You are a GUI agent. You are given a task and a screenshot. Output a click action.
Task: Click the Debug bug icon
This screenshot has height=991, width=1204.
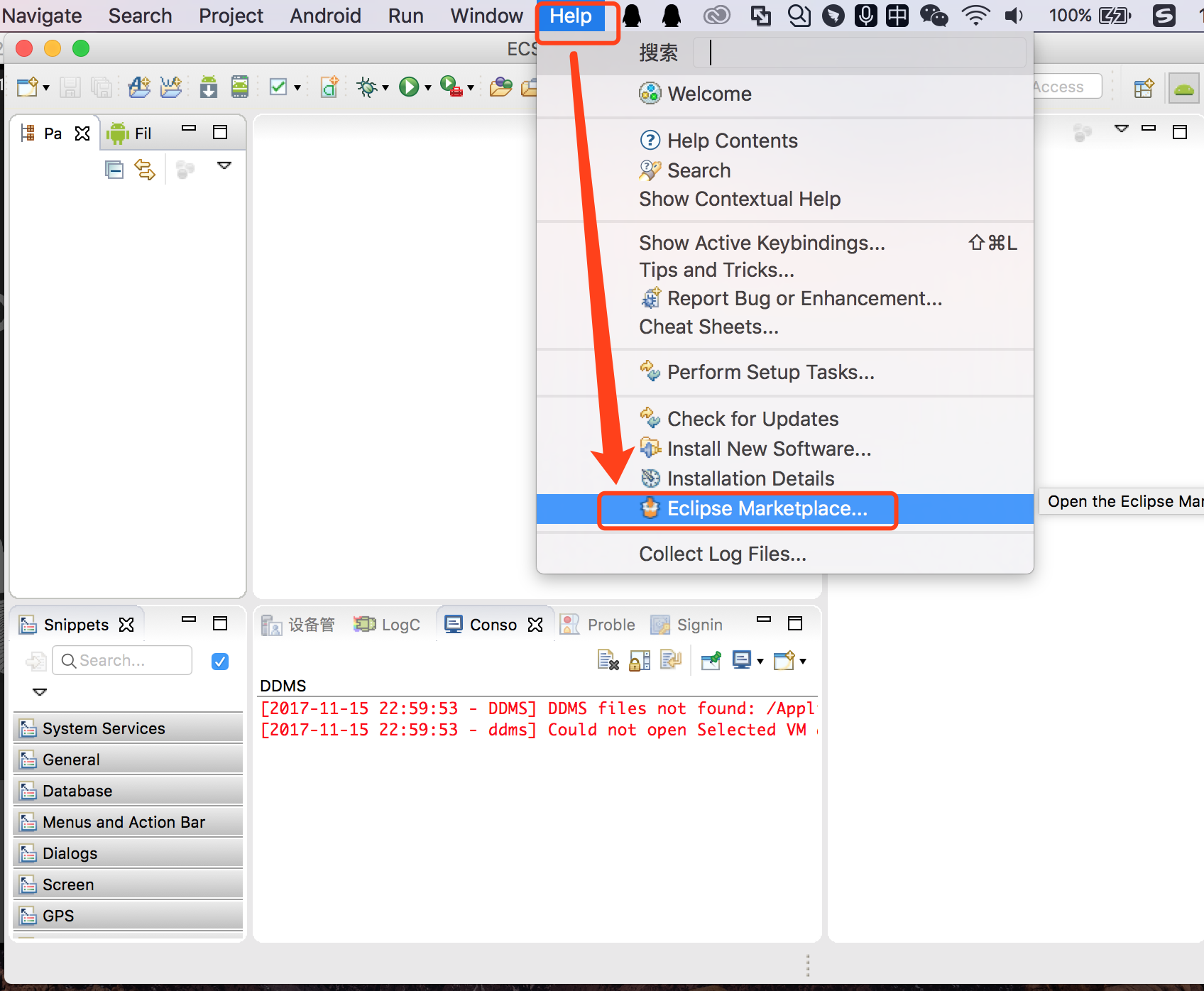[x=367, y=87]
